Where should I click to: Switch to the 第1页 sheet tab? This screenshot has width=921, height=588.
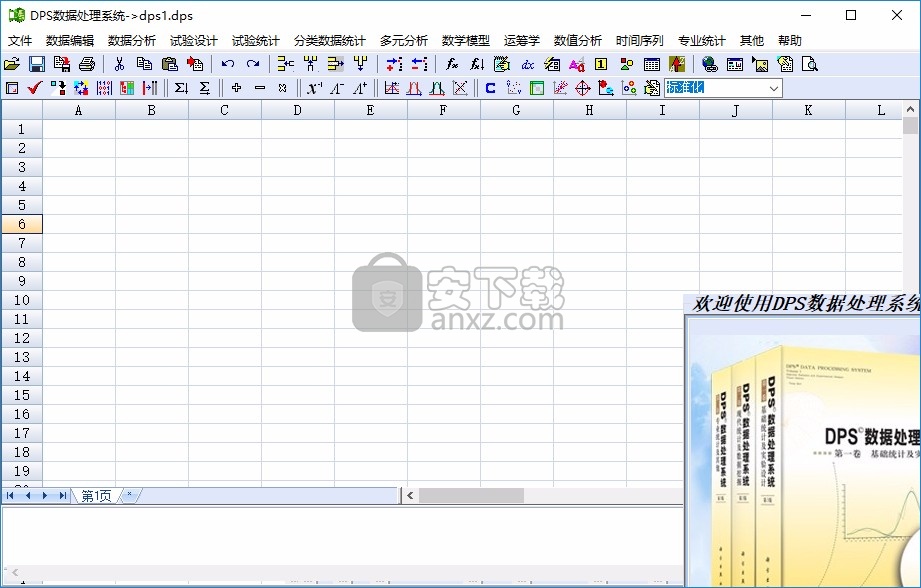96,496
